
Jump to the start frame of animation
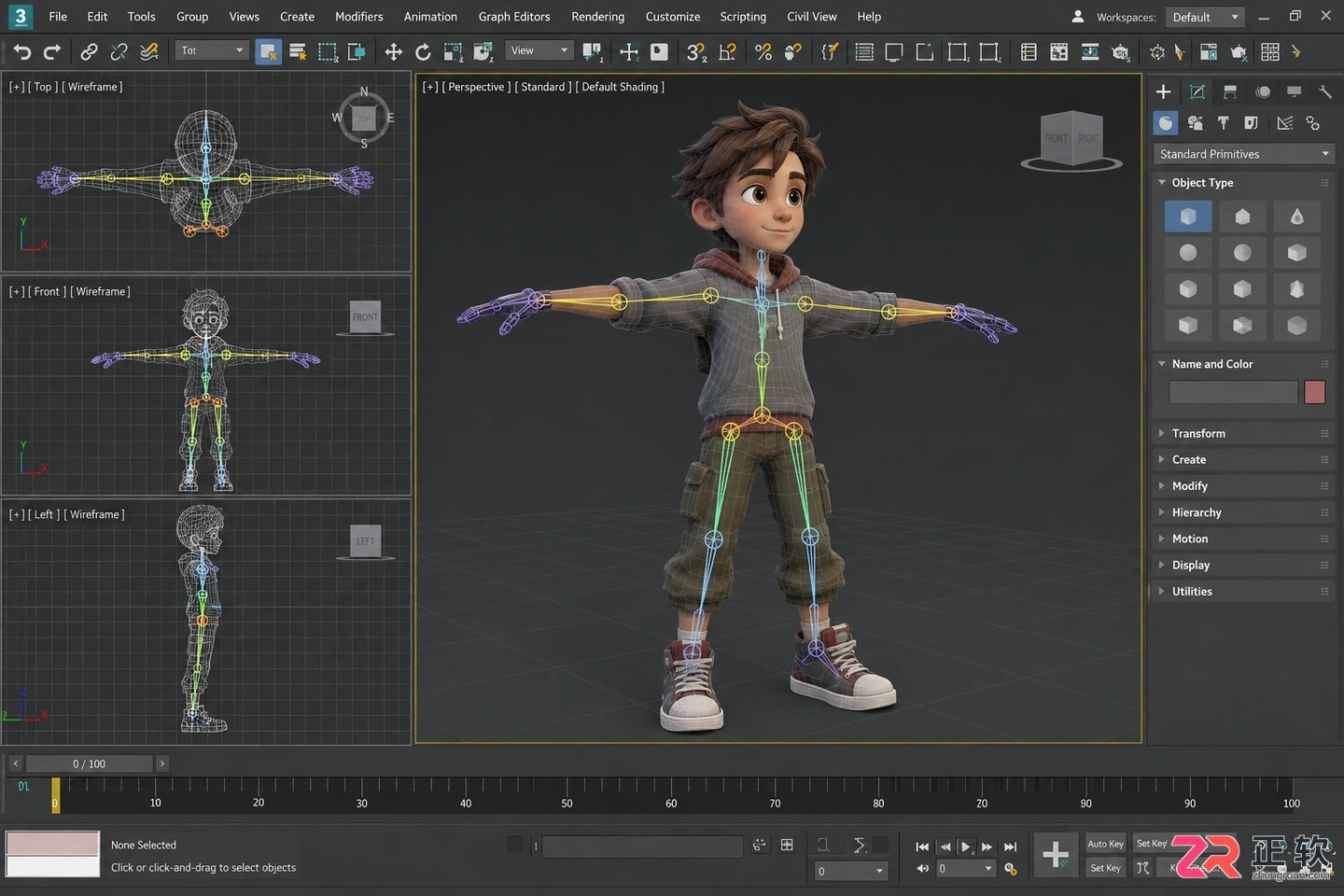922,847
